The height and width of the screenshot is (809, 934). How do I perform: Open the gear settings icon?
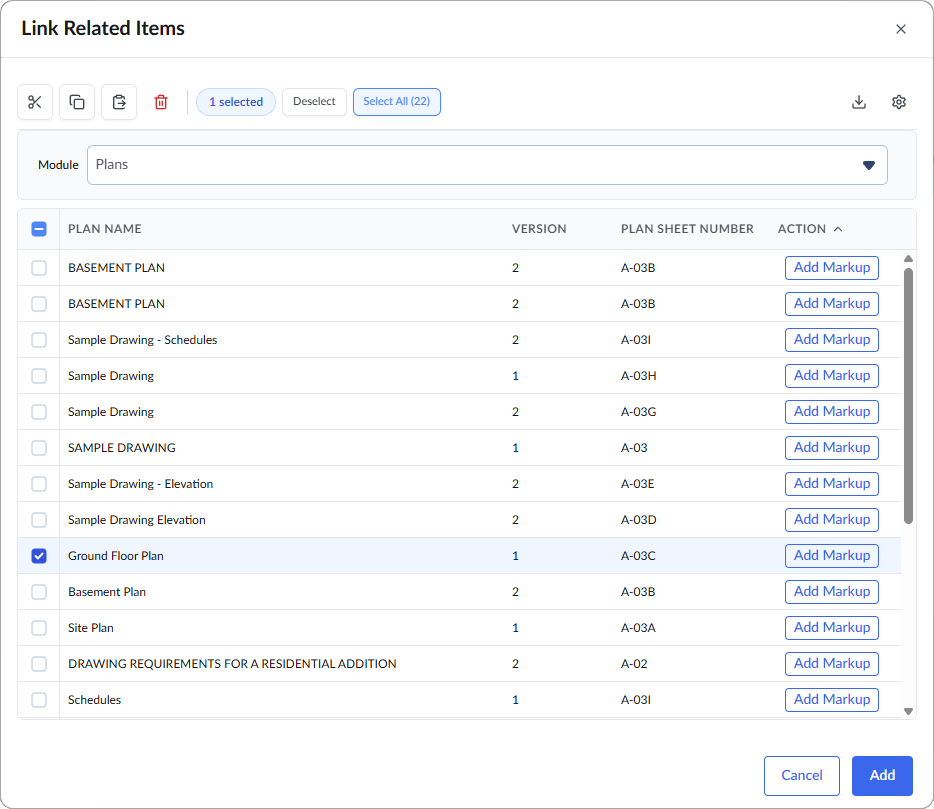click(899, 102)
